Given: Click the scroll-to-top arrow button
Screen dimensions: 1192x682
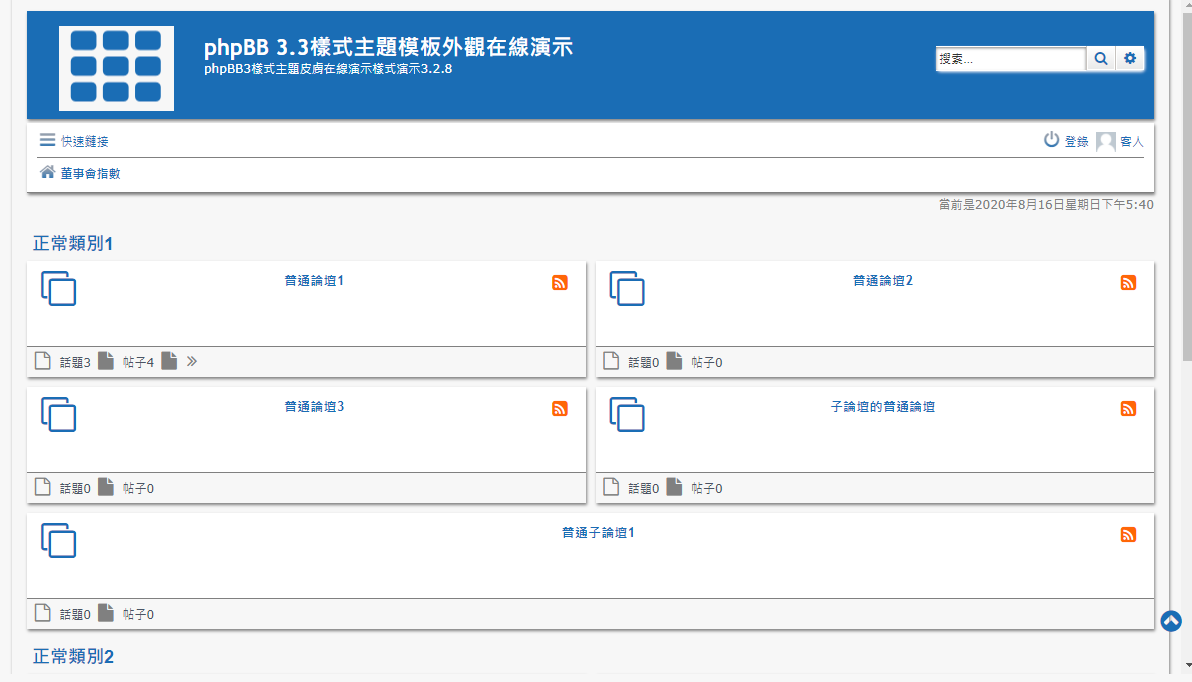Looking at the screenshot, I should (1171, 621).
